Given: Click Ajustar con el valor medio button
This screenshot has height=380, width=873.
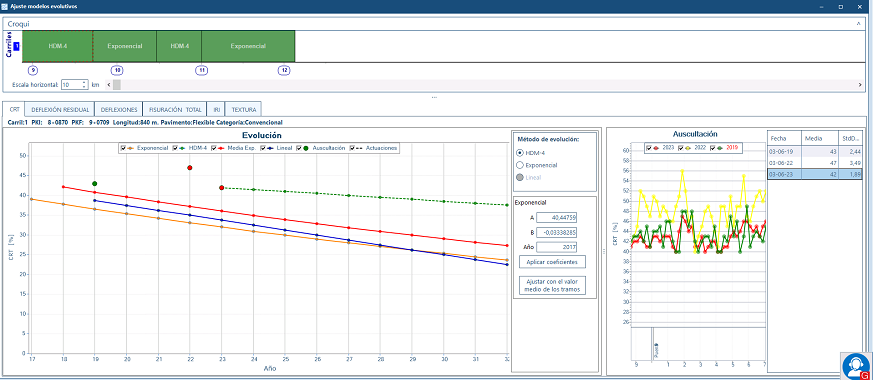Looking at the screenshot, I should tap(552, 286).
